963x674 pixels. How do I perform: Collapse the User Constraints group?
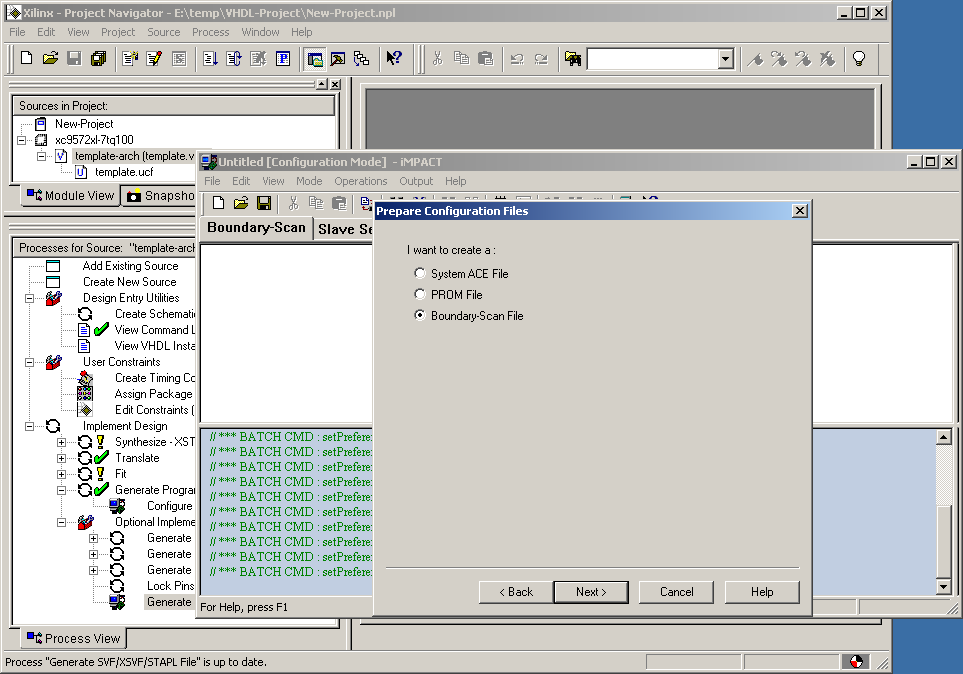click(29, 362)
